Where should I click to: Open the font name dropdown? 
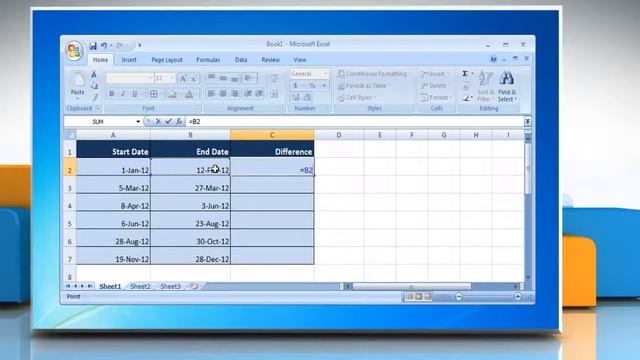[150, 78]
